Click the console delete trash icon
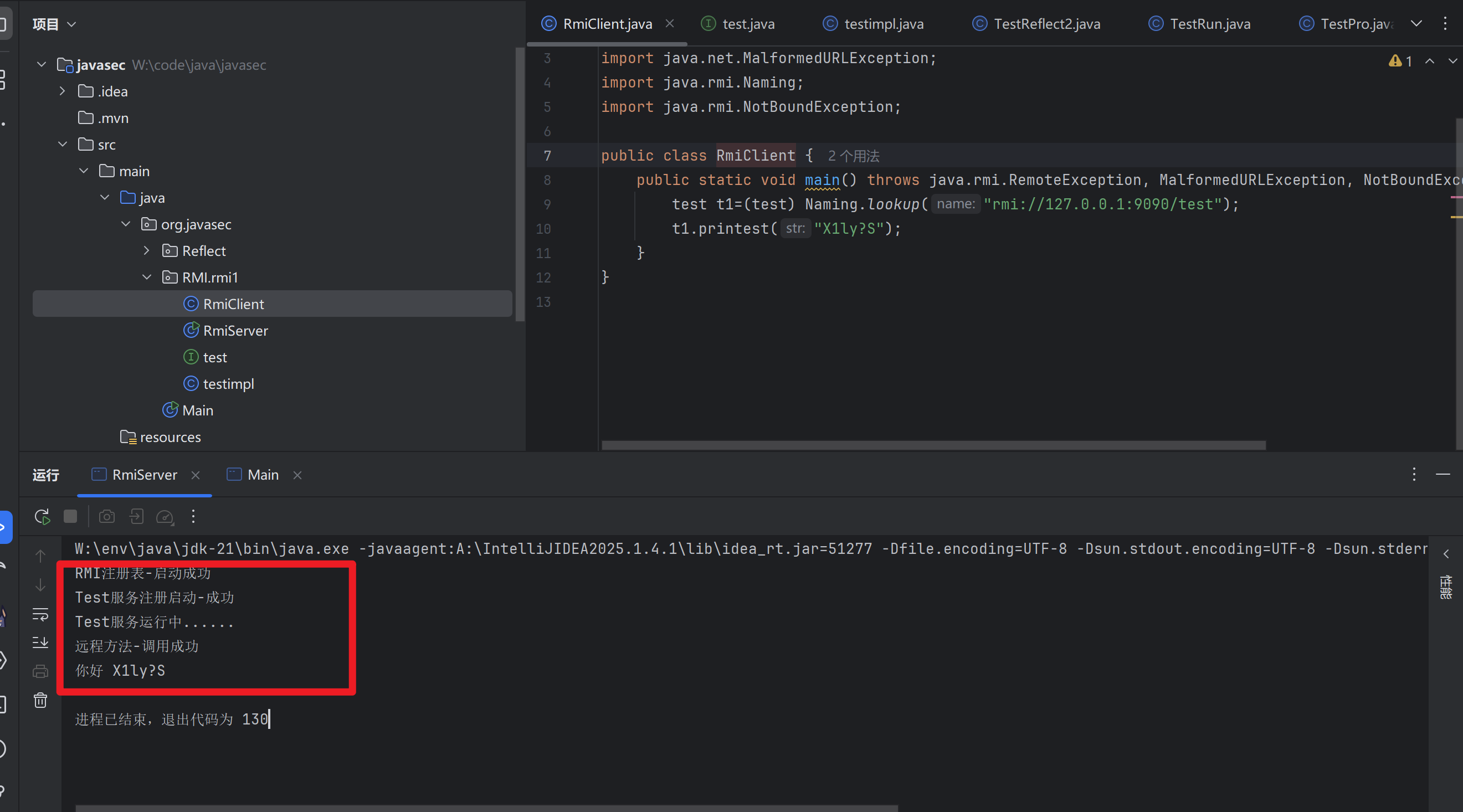The width and height of the screenshot is (1463, 812). pyautogui.click(x=40, y=700)
